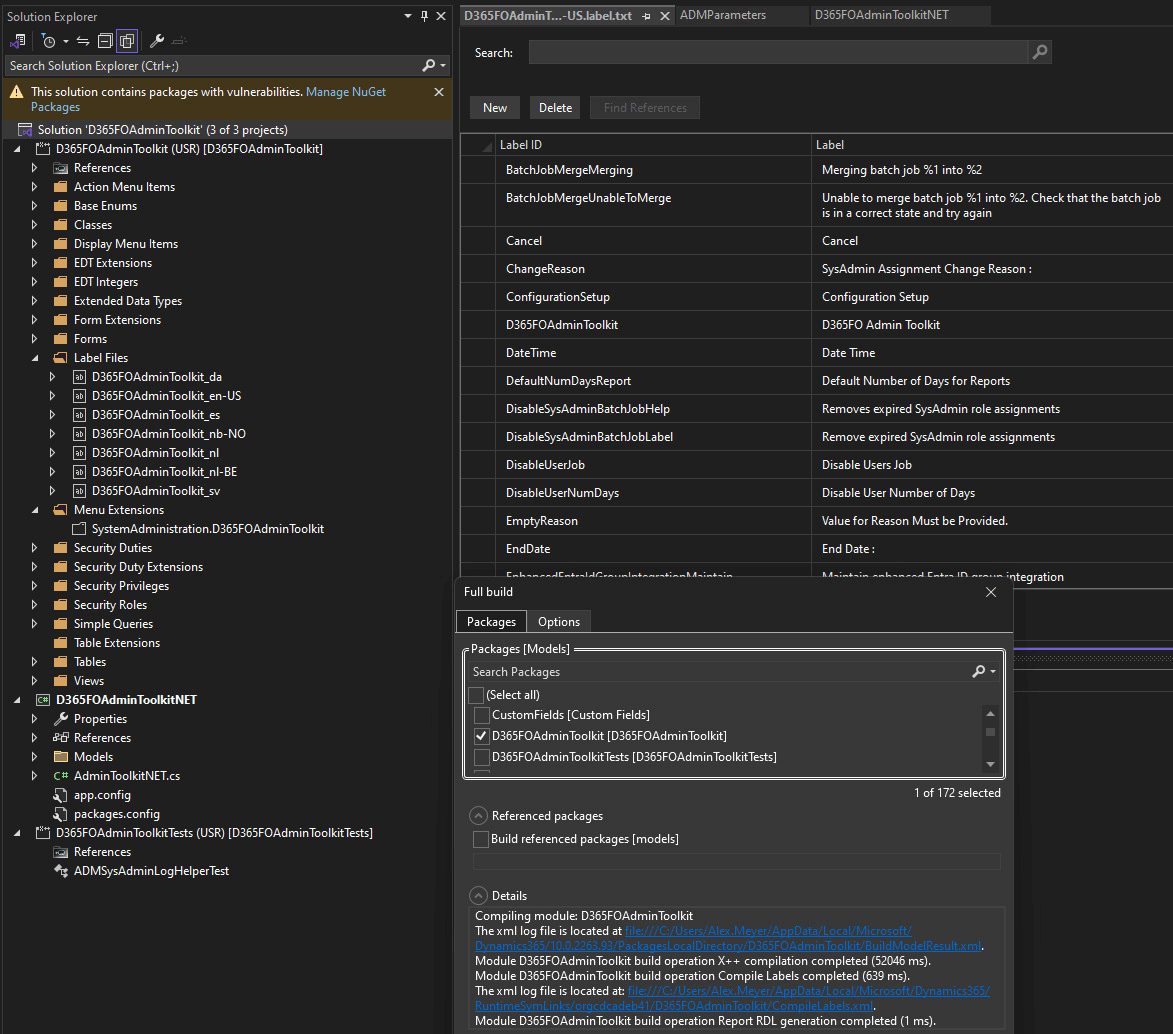Screen dimensions: 1173x1034
Task: Switch between solutions and folders view icon
Action: tap(18, 41)
